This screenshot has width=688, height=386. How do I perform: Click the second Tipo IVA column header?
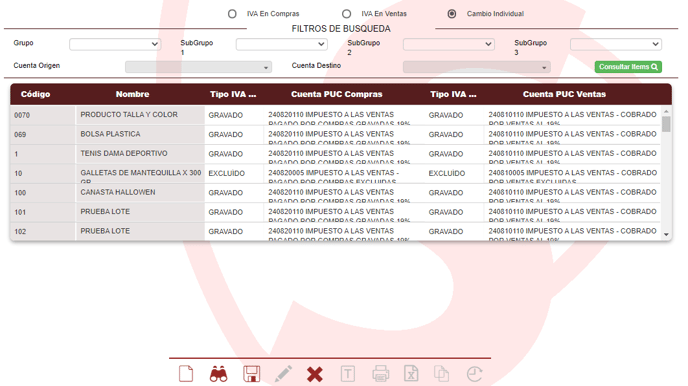point(453,94)
